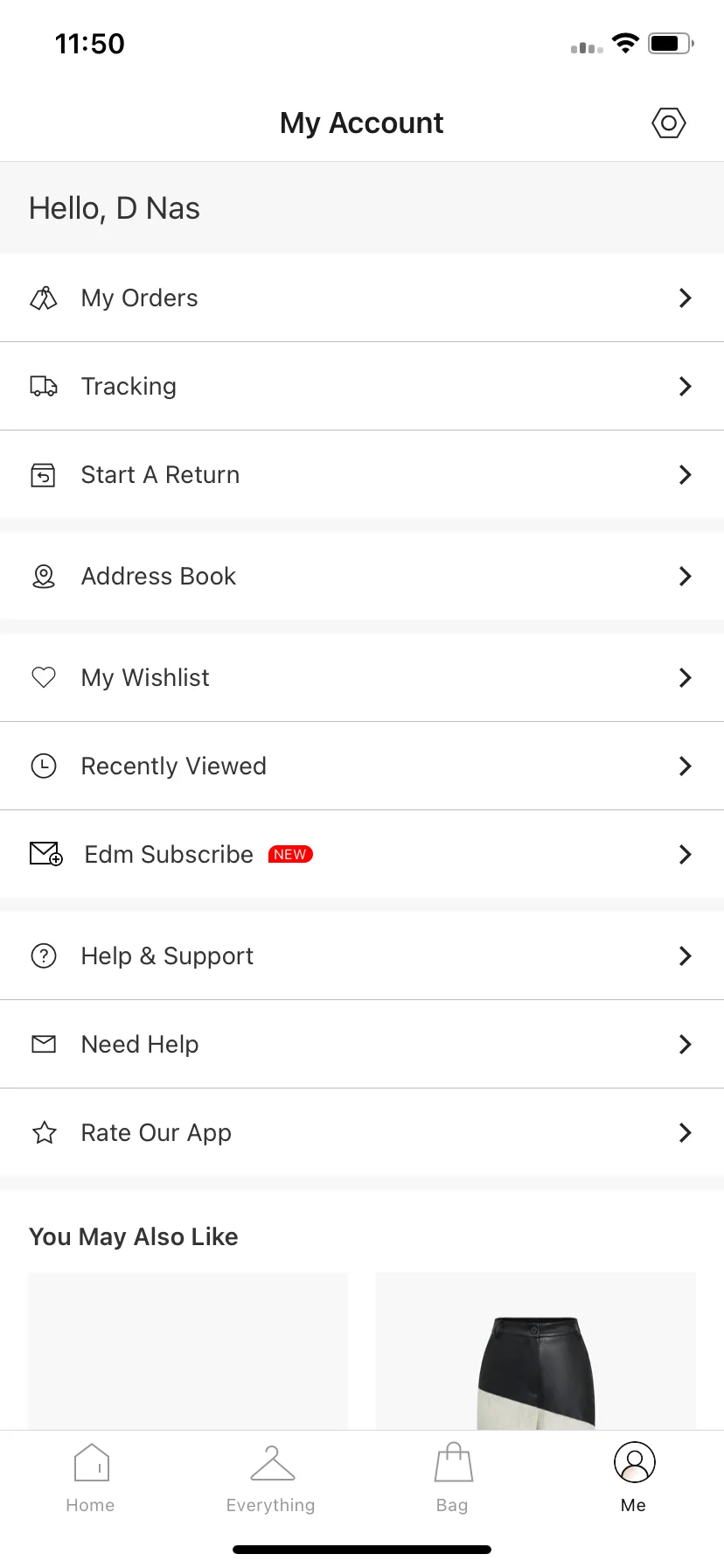Image resolution: width=724 pixels, height=1568 pixels.
Task: Switch to the Everything tab
Action: [271, 1479]
